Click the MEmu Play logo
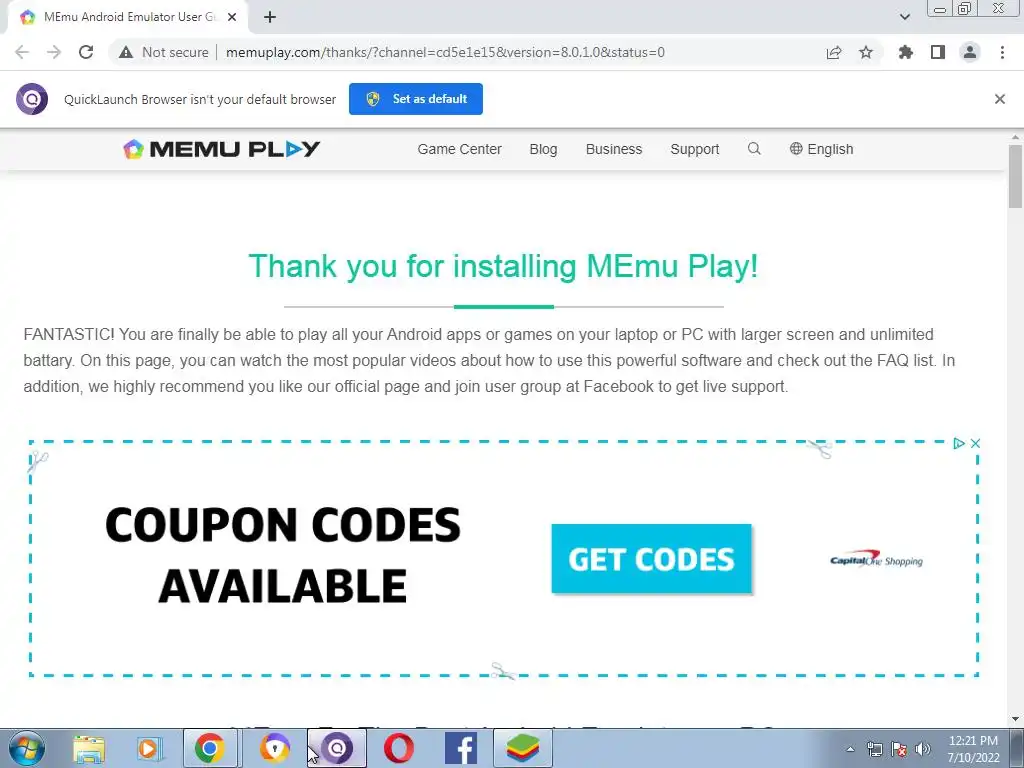The image size is (1024, 768). [x=221, y=149]
